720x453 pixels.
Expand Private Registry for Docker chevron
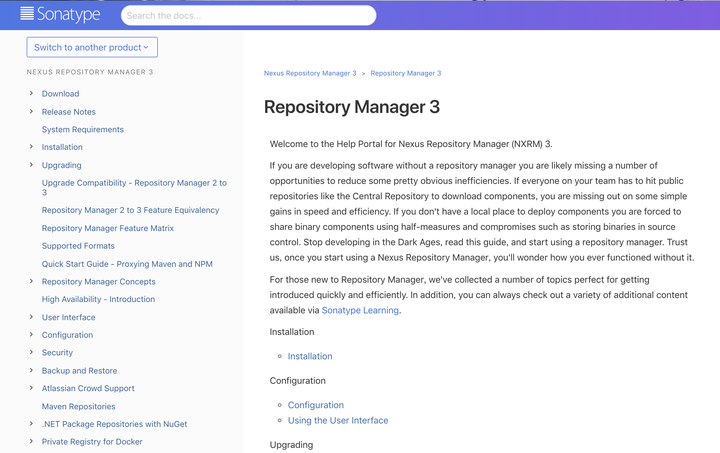(x=31, y=442)
